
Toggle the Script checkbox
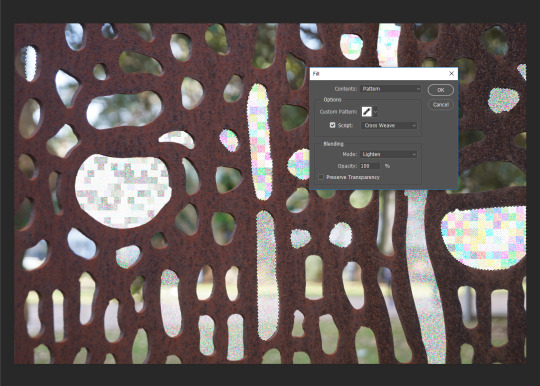click(x=332, y=125)
